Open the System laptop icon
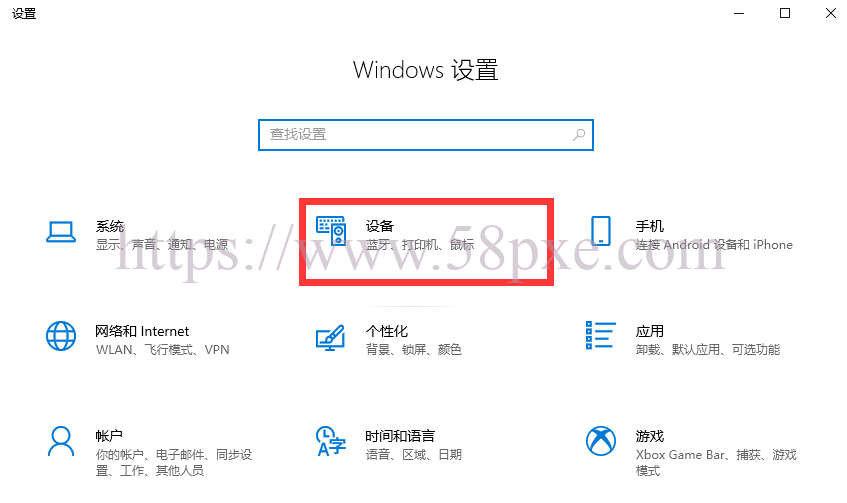This screenshot has height=503, width=847. pyautogui.click(x=60, y=232)
